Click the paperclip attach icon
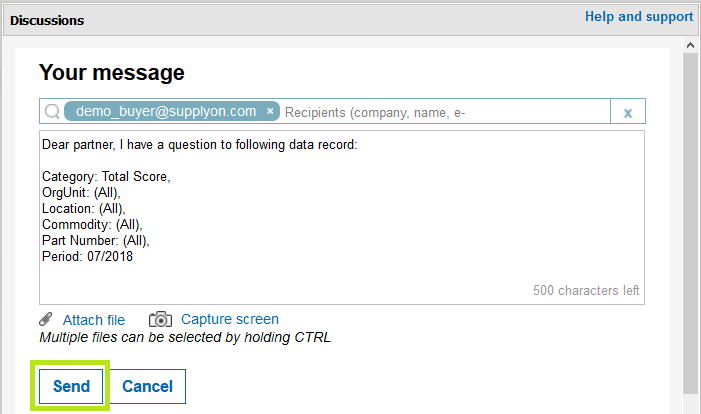Screen dimensions: 701x414 click(46, 319)
